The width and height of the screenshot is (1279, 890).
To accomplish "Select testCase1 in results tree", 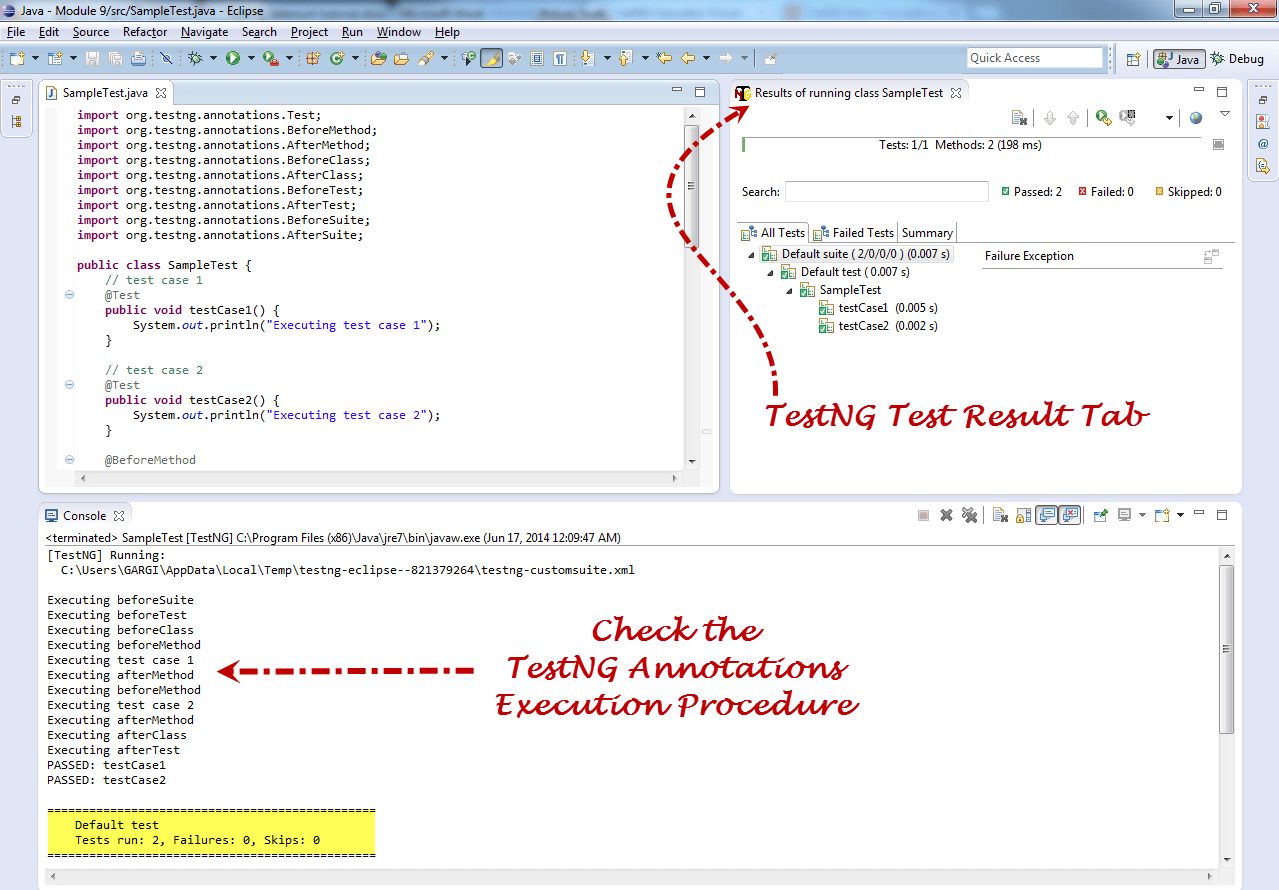I will coord(878,308).
